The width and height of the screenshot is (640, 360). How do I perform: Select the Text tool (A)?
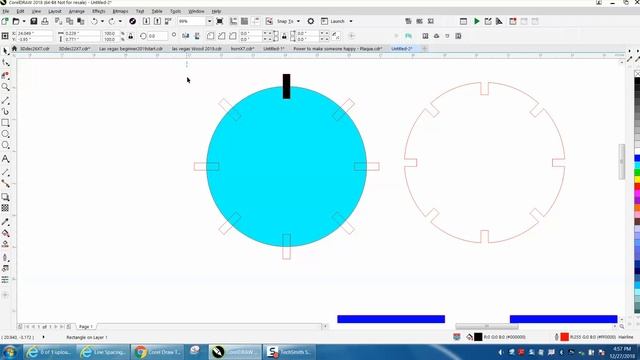[x=5, y=159]
